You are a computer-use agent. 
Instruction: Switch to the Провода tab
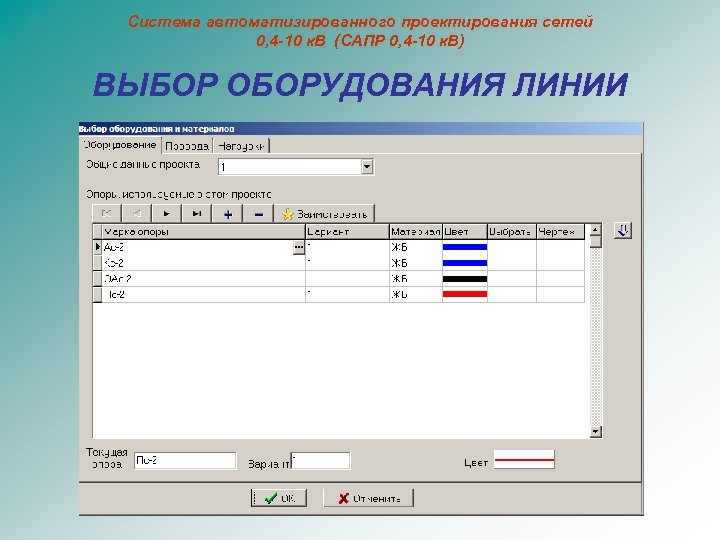click(187, 146)
